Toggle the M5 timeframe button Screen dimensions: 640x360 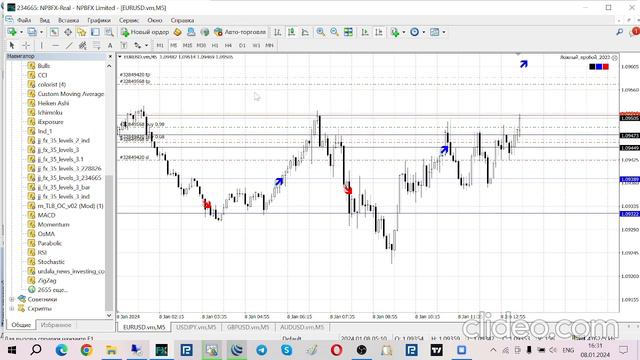(x=173, y=45)
